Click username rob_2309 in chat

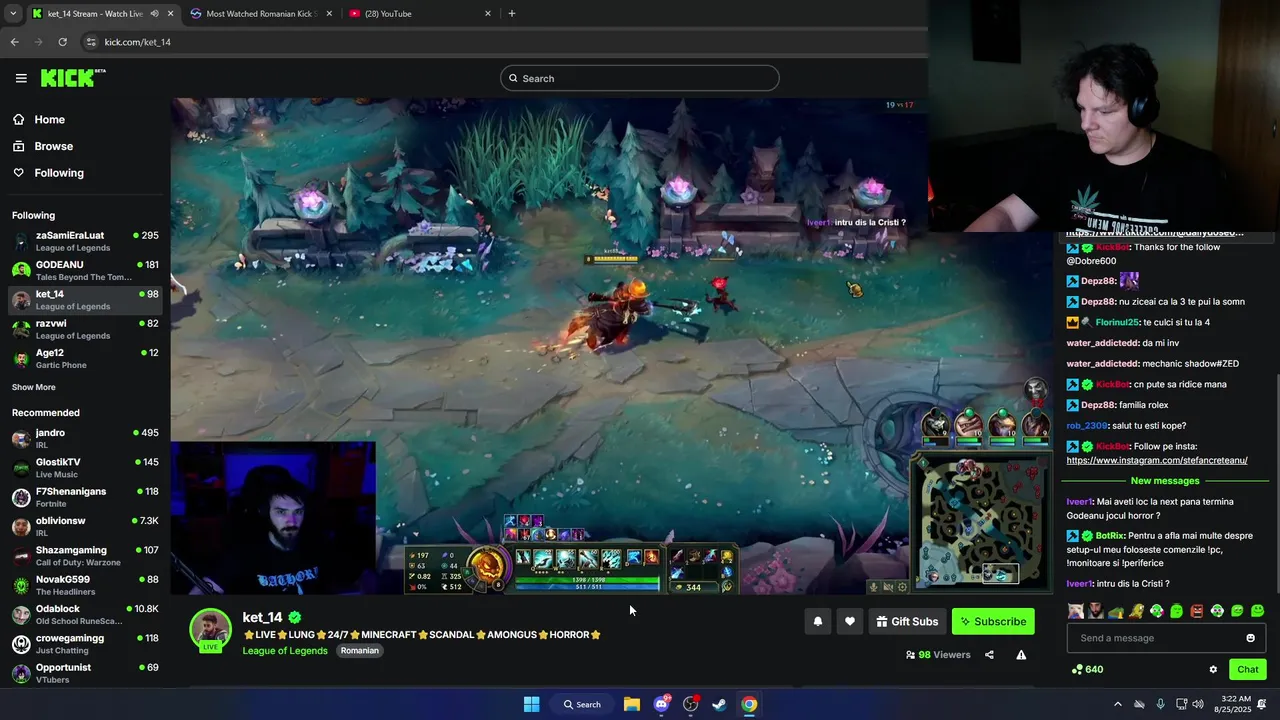tap(1088, 426)
